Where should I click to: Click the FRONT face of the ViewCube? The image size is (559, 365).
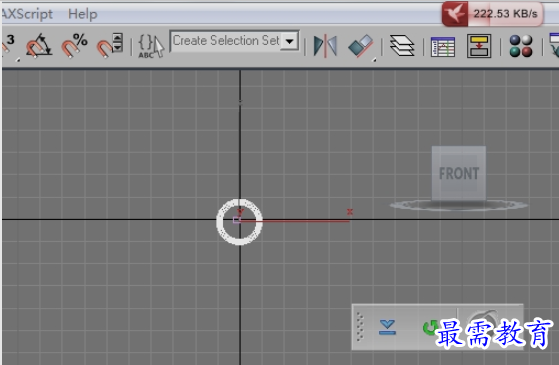click(x=458, y=173)
